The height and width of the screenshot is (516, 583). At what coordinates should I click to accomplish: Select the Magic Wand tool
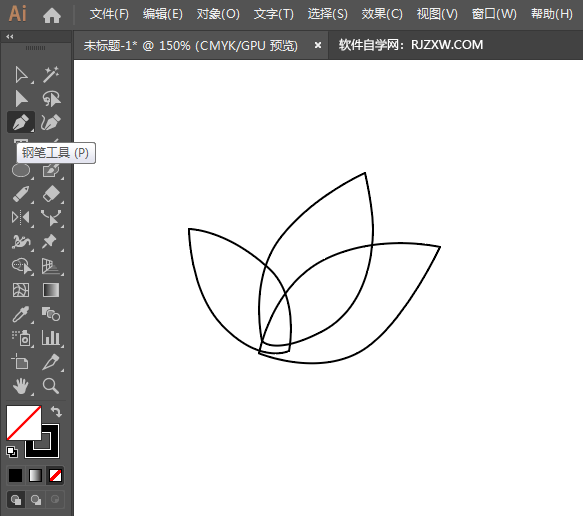pos(51,75)
